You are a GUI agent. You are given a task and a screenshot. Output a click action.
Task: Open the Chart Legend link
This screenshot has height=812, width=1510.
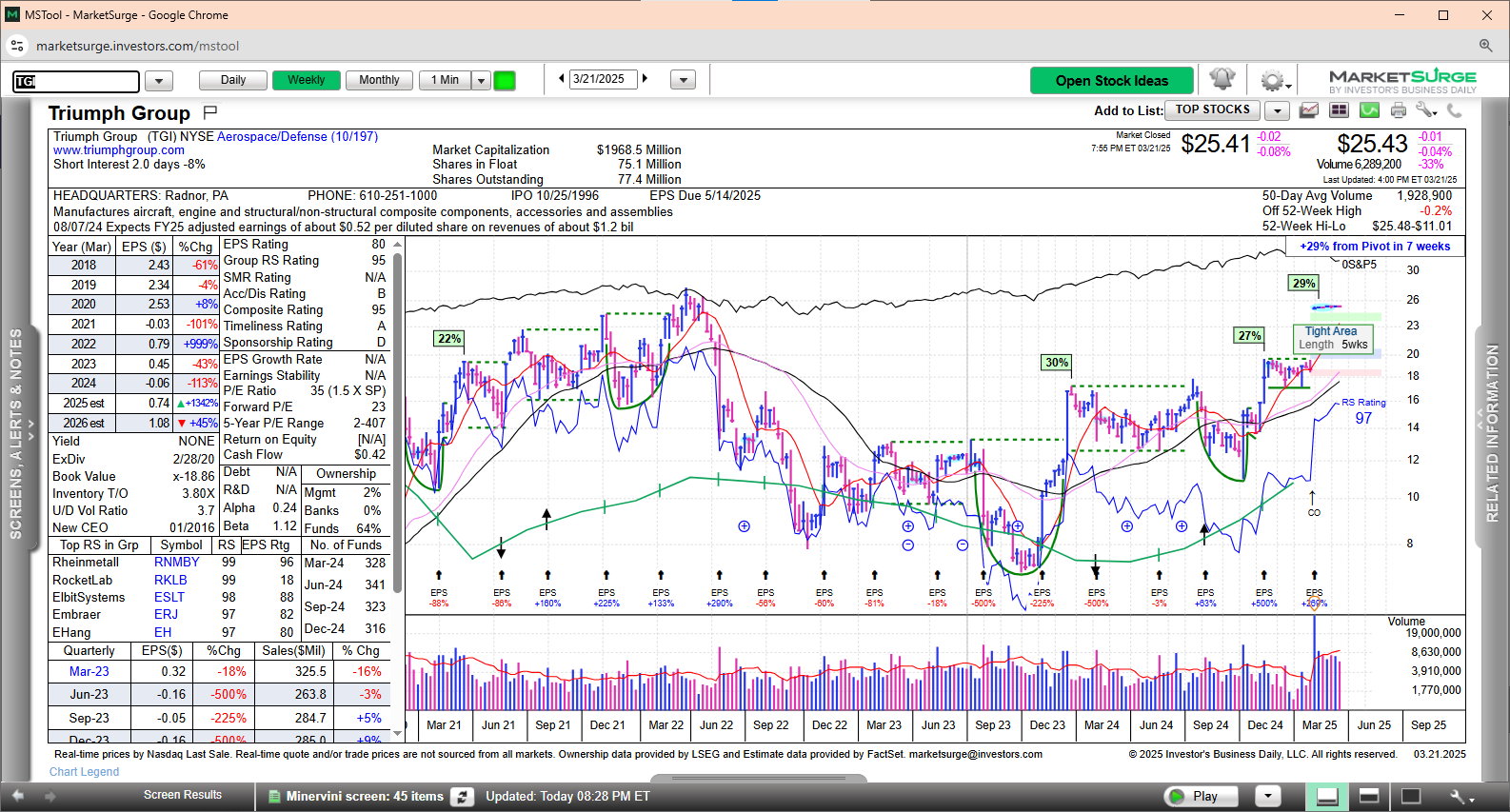pos(84,772)
